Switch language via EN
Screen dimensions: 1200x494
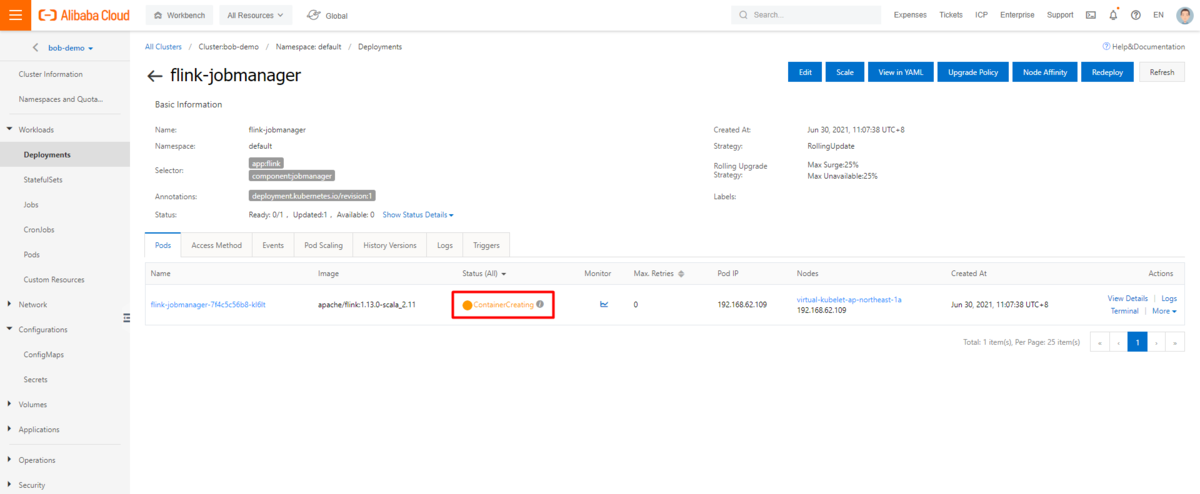point(1158,15)
